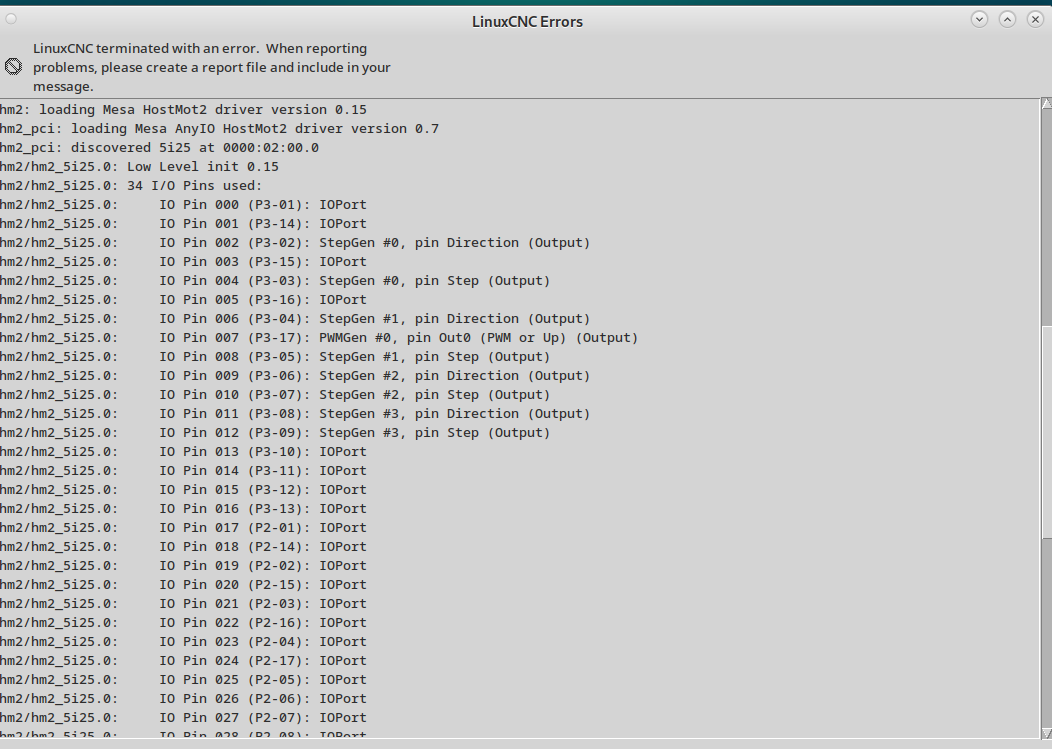Image resolution: width=1052 pixels, height=749 pixels.
Task: Click the IO Pin 019 (P2-02) line
Action: click(x=183, y=566)
